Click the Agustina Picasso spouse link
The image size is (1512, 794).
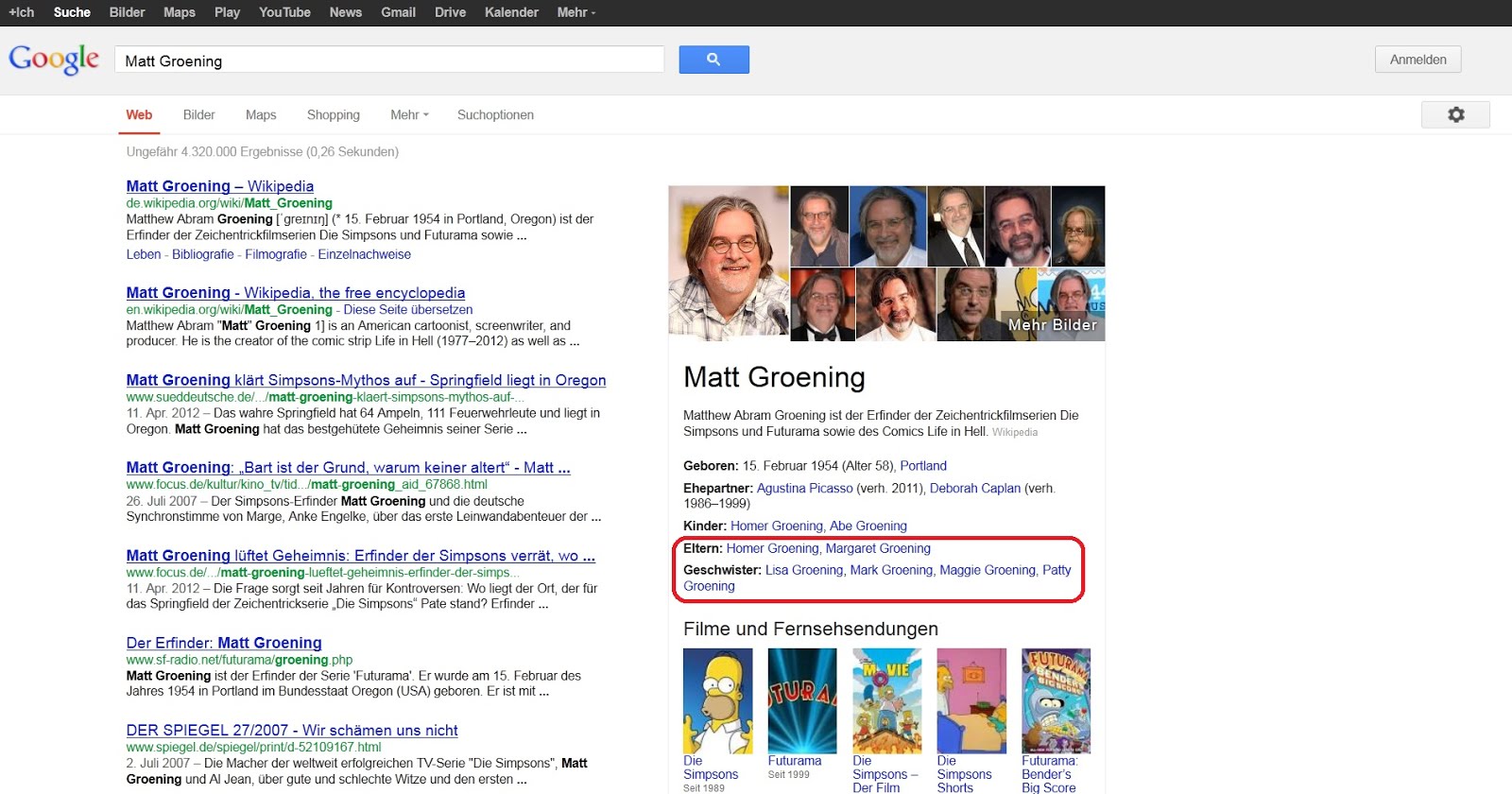tap(804, 489)
